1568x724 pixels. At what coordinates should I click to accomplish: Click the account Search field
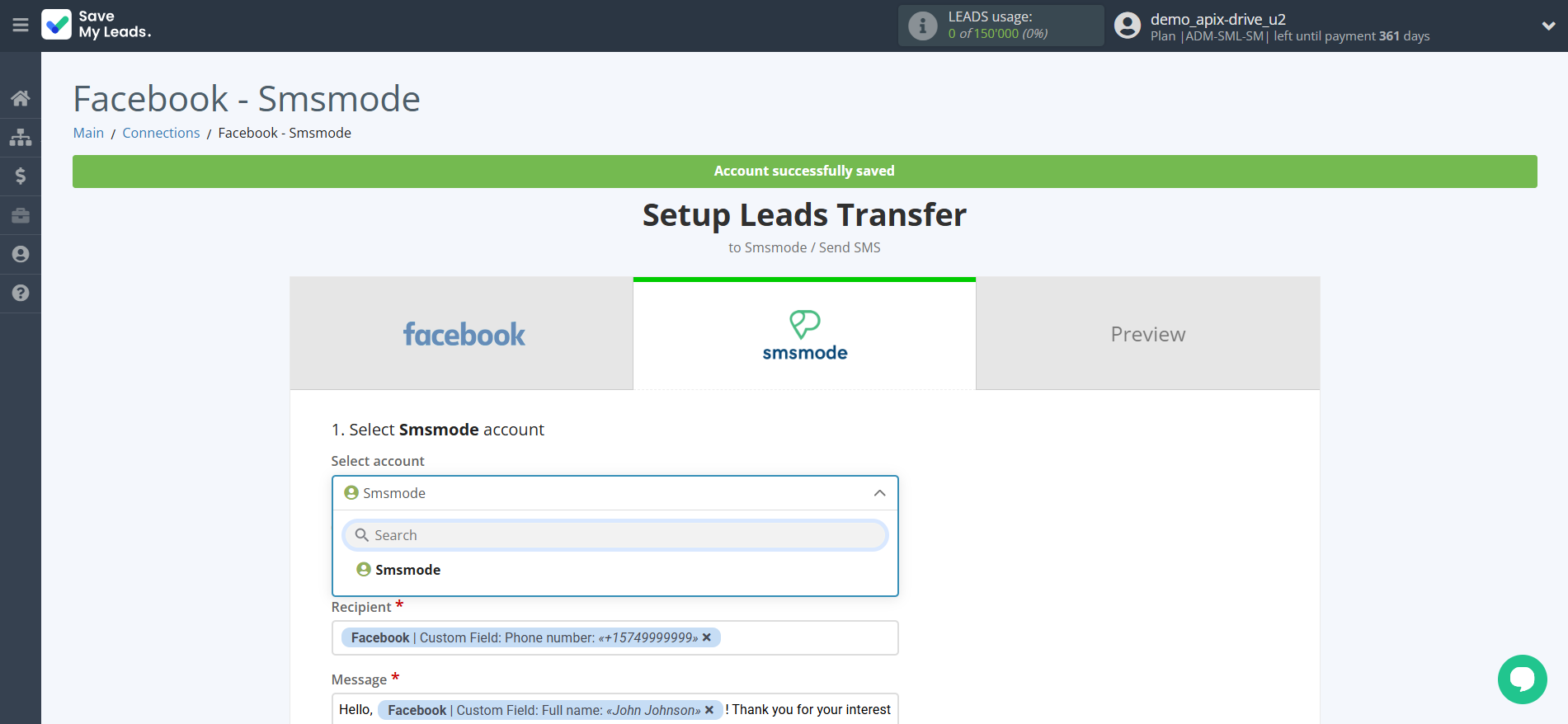614,535
